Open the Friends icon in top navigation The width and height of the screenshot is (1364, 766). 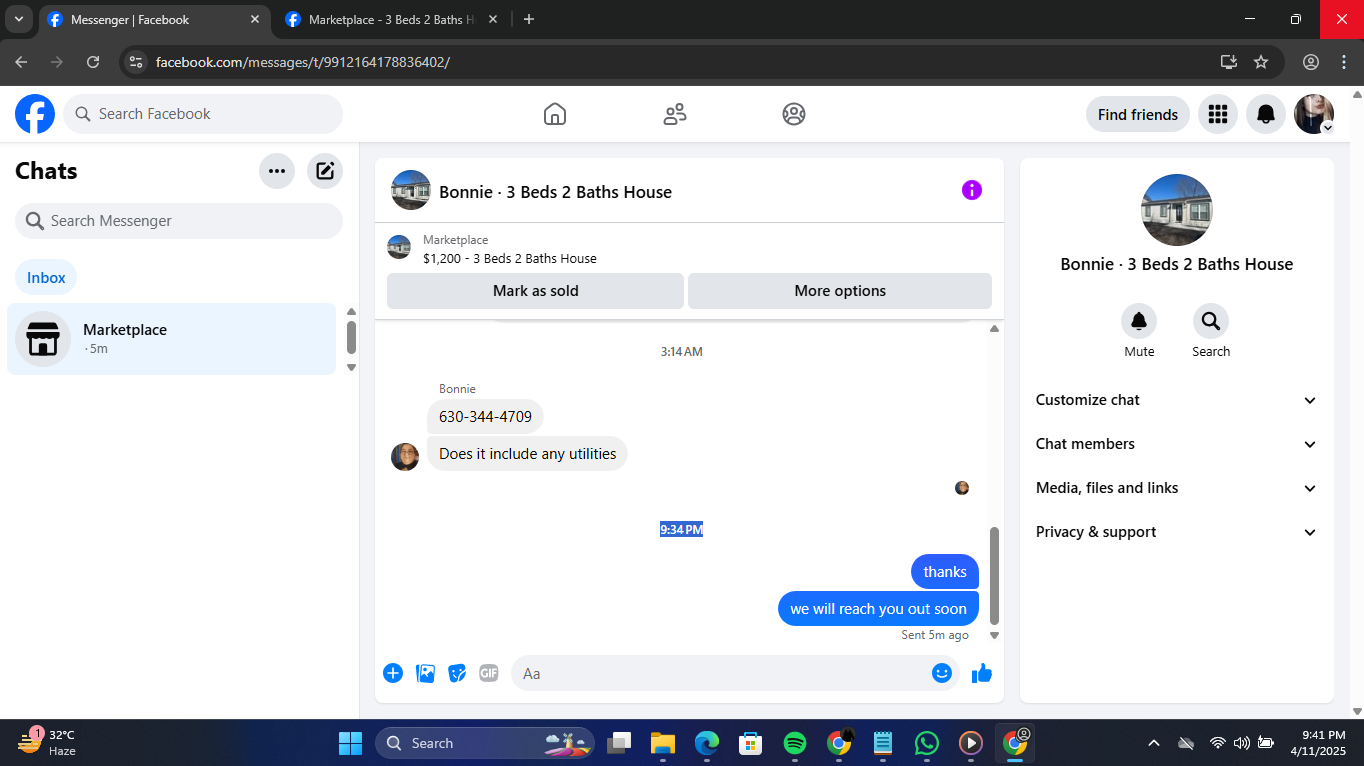coord(675,114)
